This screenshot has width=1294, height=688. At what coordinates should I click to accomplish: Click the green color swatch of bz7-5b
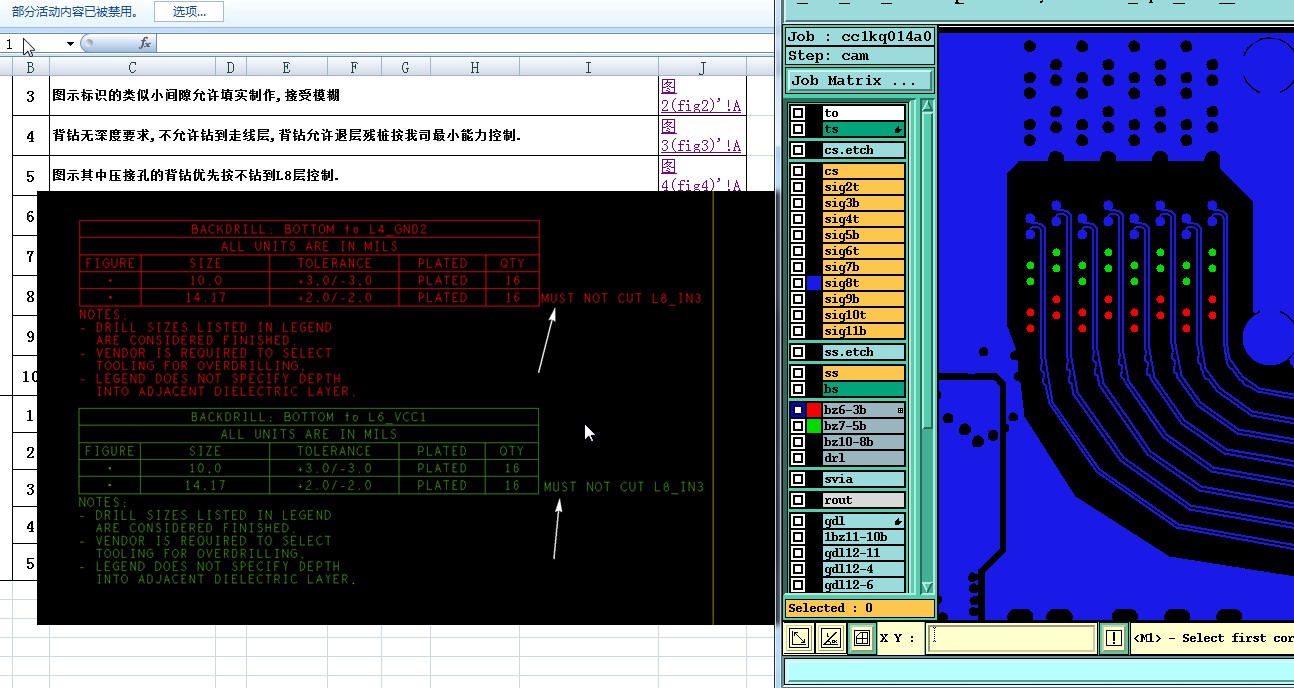coord(814,426)
